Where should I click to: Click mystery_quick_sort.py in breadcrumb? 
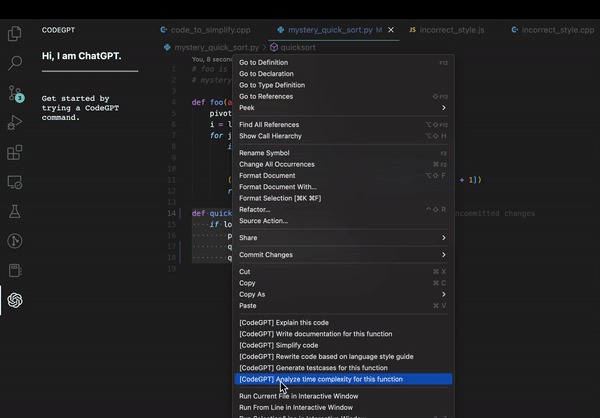click(x=217, y=47)
